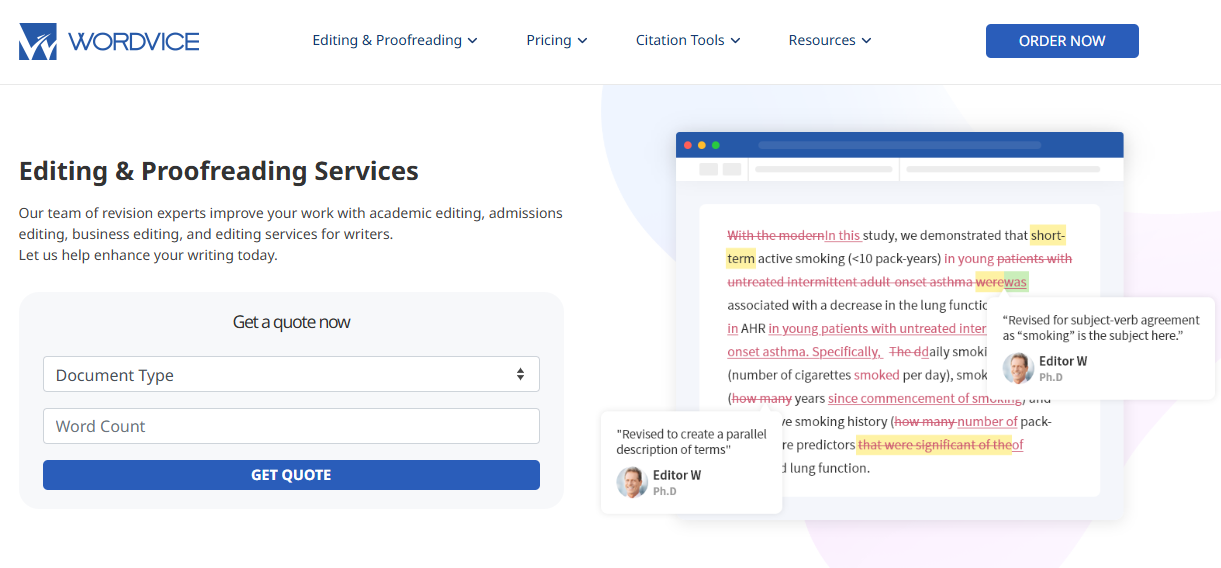Click highlighted "that were significant of the" text
The height and width of the screenshot is (568, 1221).
click(934, 444)
